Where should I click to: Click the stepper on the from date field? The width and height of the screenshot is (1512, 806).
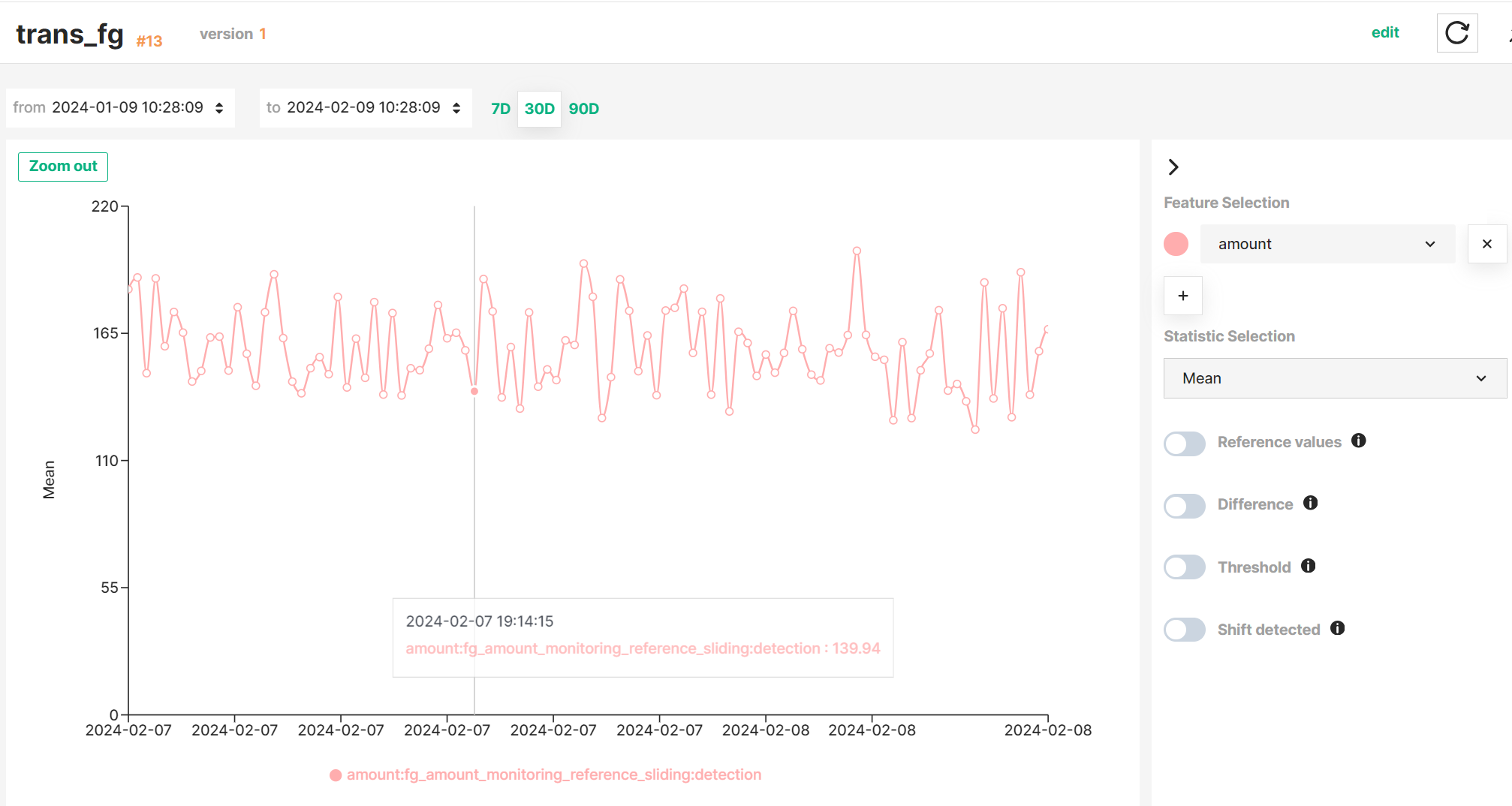(x=218, y=107)
